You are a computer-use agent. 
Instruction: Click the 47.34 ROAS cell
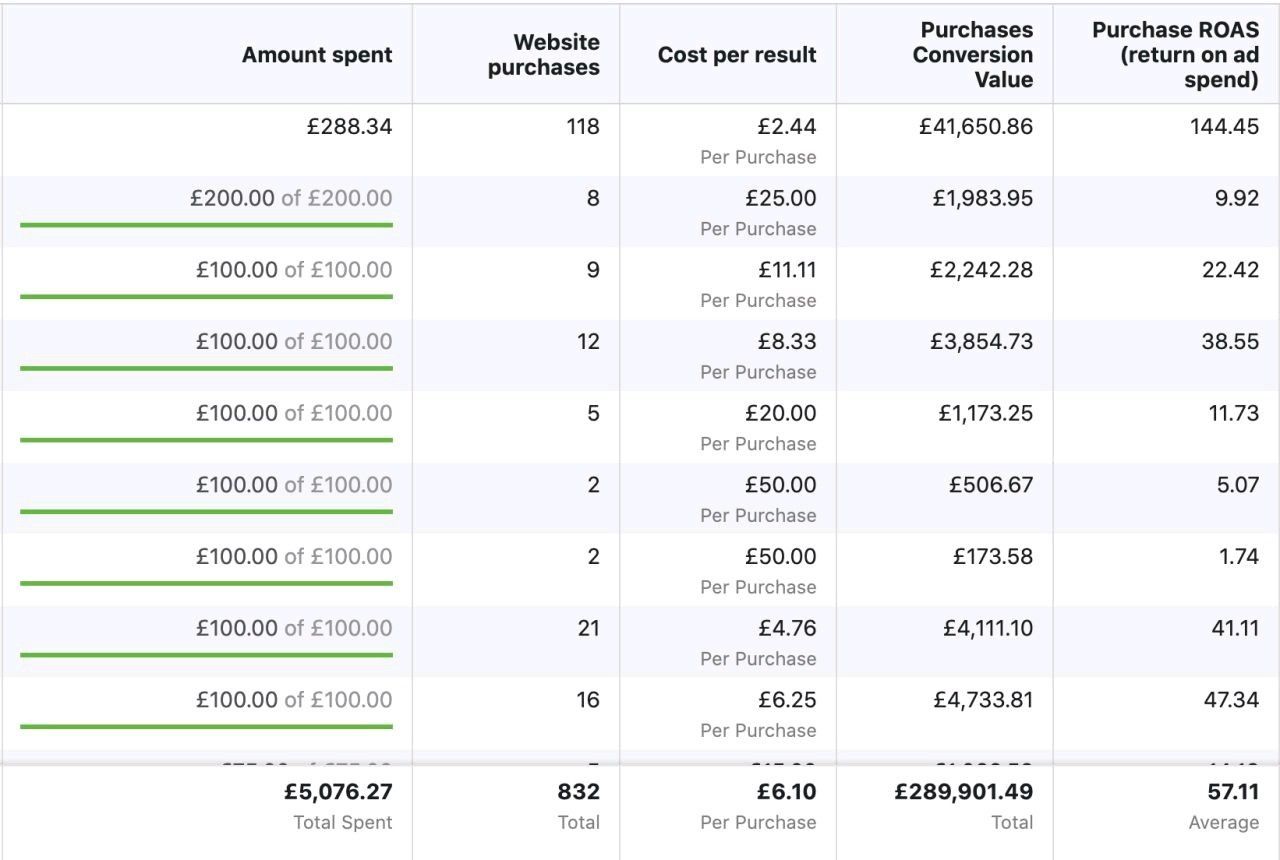[1230, 699]
